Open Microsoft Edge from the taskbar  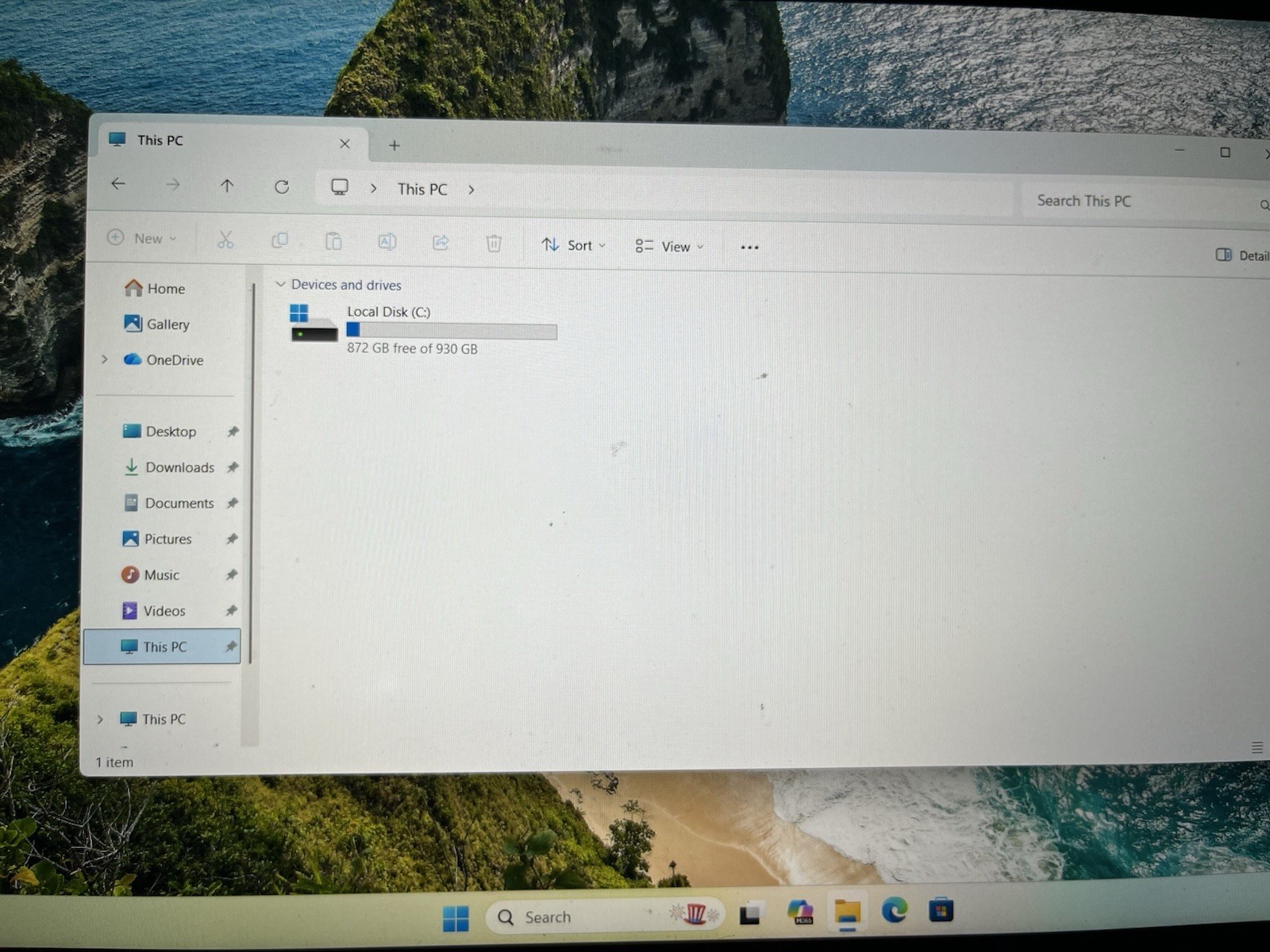click(895, 910)
